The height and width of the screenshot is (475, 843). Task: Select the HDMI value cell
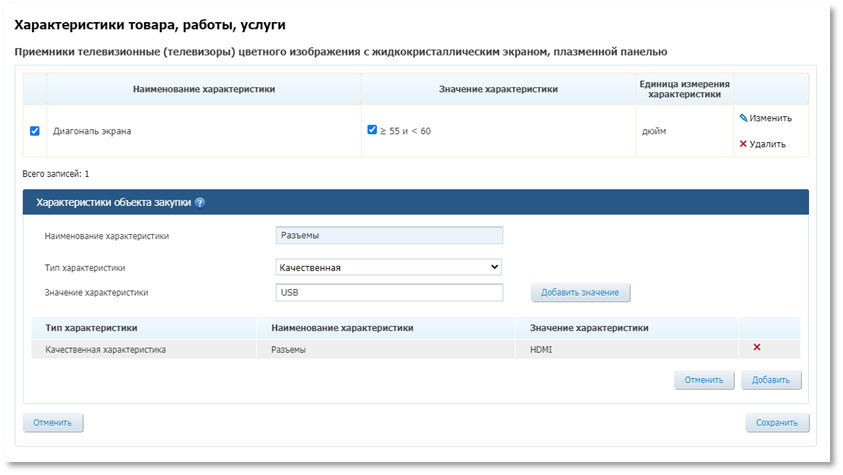point(541,349)
